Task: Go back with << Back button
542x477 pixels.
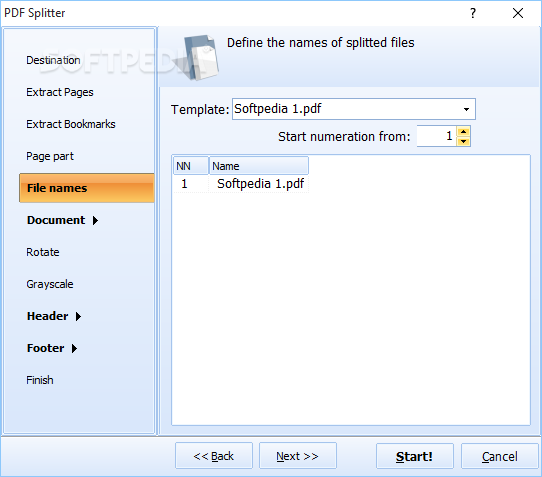Action: 214,456
